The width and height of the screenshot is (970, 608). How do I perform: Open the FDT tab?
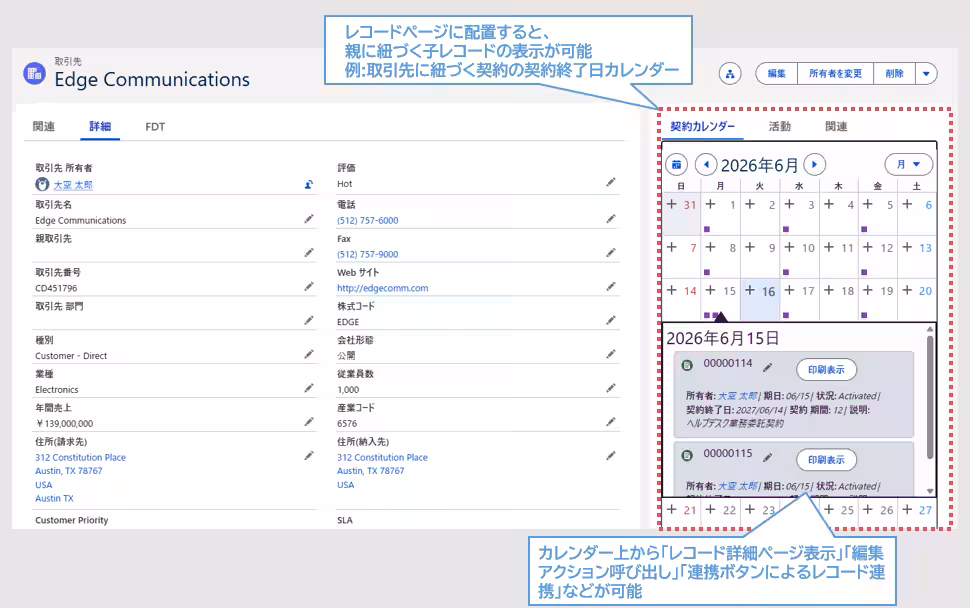[x=155, y=127]
